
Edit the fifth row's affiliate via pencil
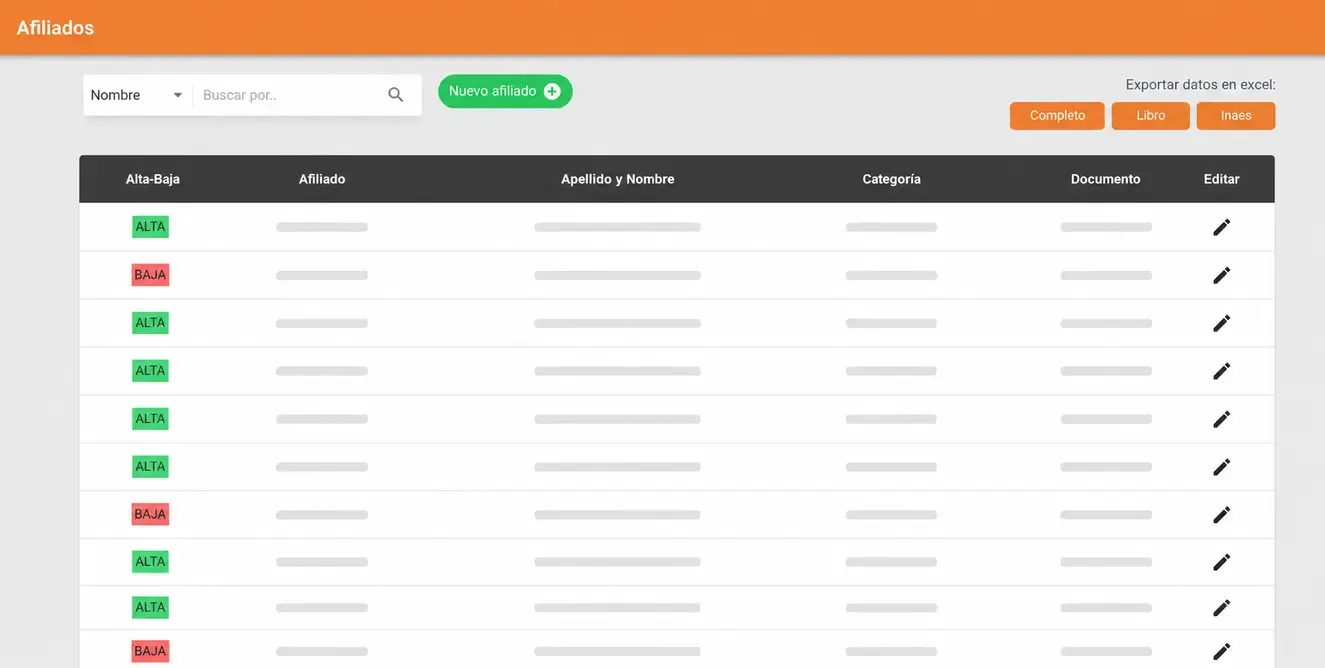click(1221, 419)
